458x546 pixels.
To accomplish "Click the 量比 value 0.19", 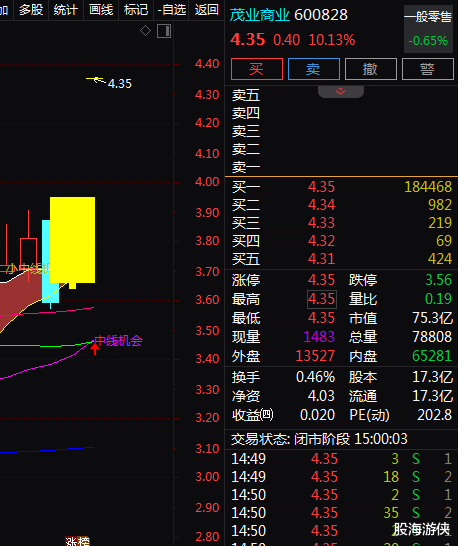I will pyautogui.click(x=438, y=299).
